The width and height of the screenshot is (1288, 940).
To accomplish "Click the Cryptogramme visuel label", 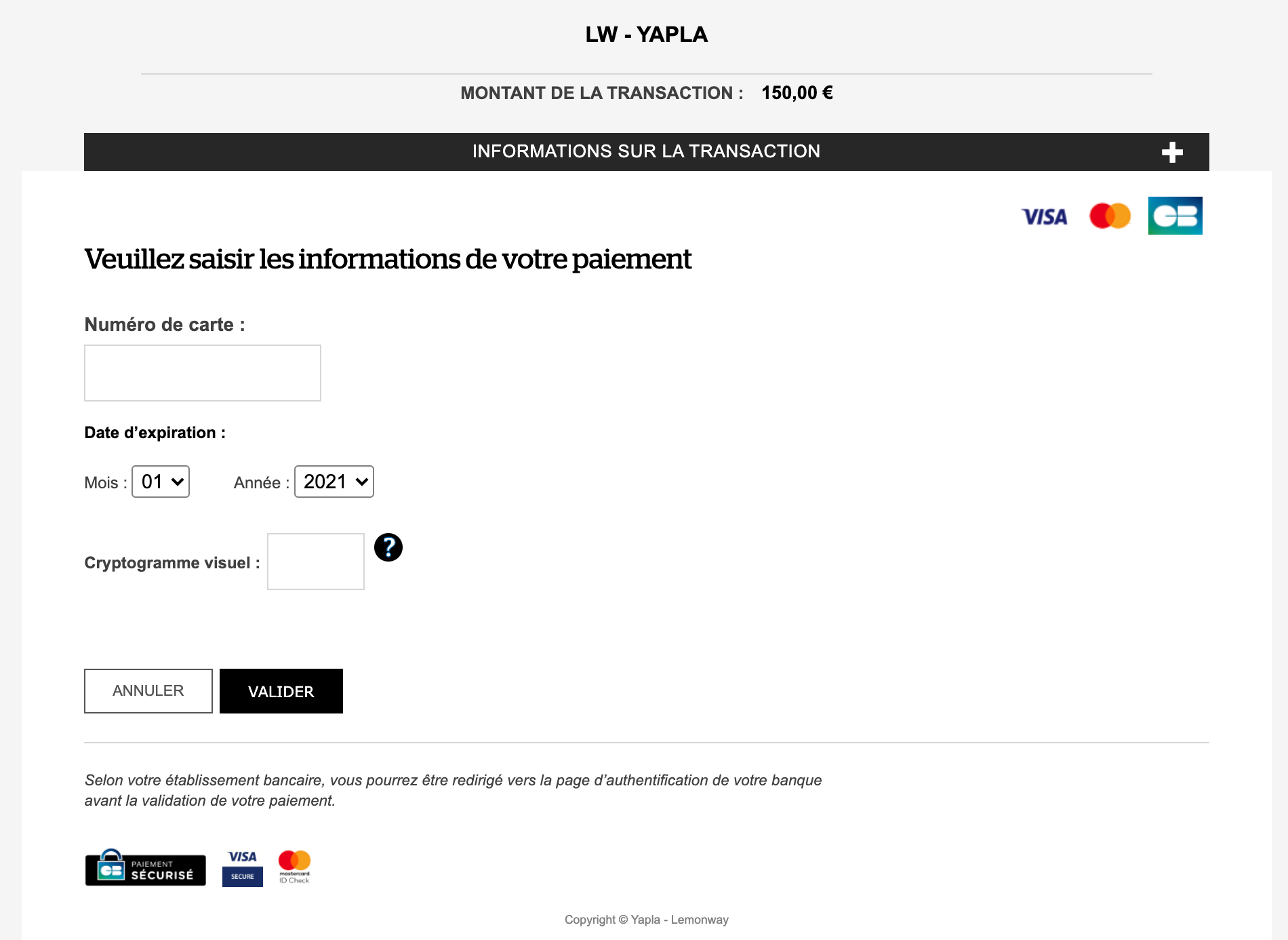I will point(172,563).
